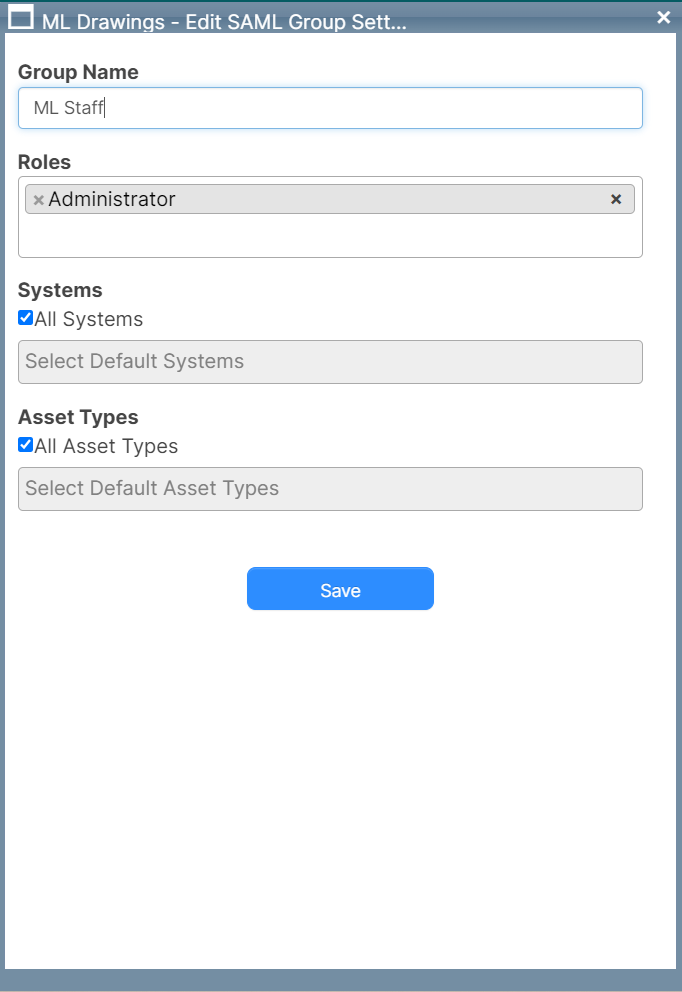Select the Administrator role tag text

tap(112, 200)
